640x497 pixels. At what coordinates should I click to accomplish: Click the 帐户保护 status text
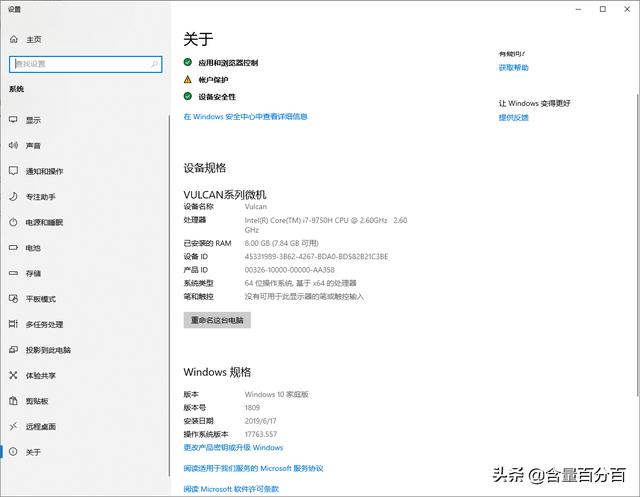click(x=213, y=80)
